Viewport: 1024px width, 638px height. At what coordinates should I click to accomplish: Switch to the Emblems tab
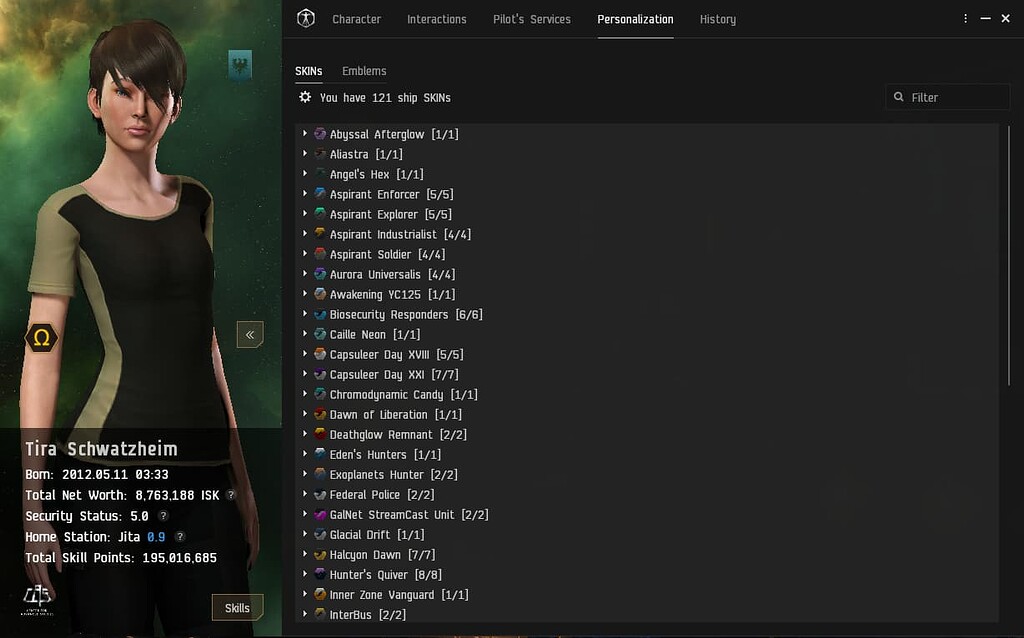click(x=364, y=71)
